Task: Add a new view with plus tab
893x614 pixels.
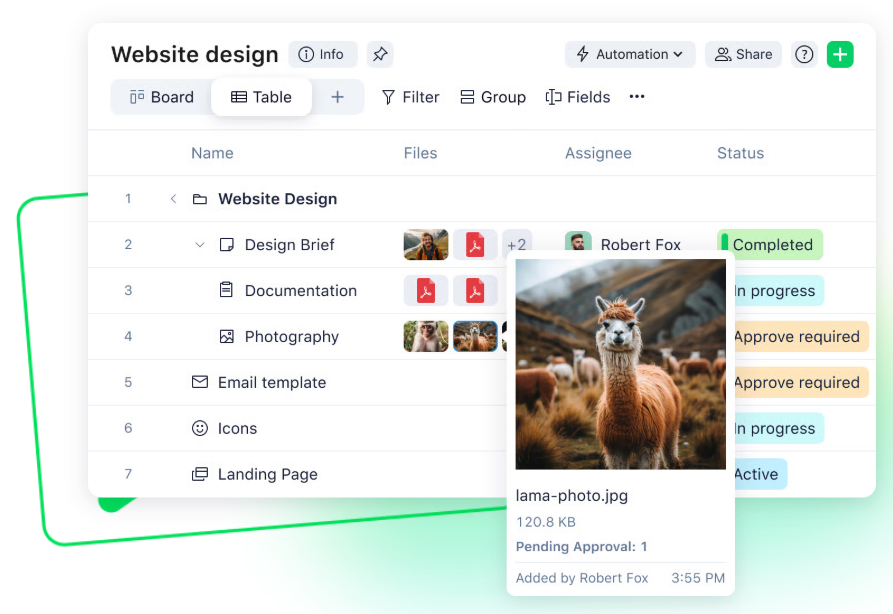Action: 337,97
